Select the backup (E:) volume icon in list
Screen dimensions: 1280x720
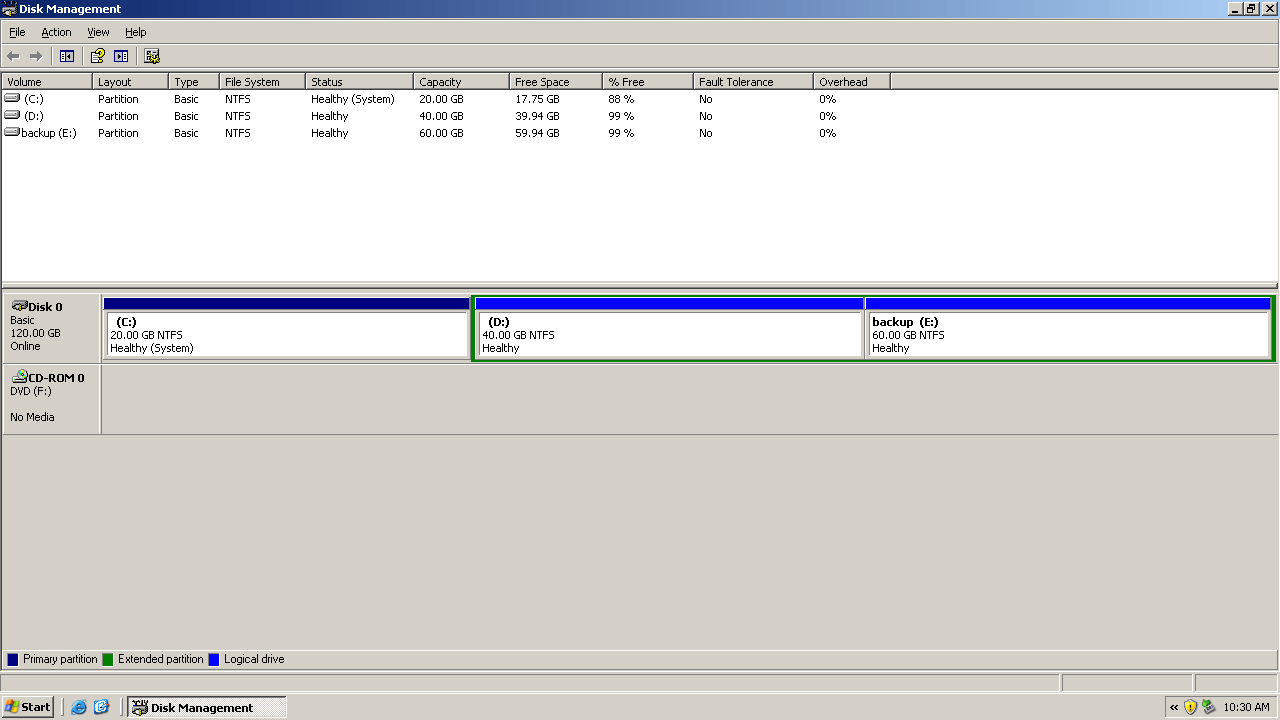point(12,132)
